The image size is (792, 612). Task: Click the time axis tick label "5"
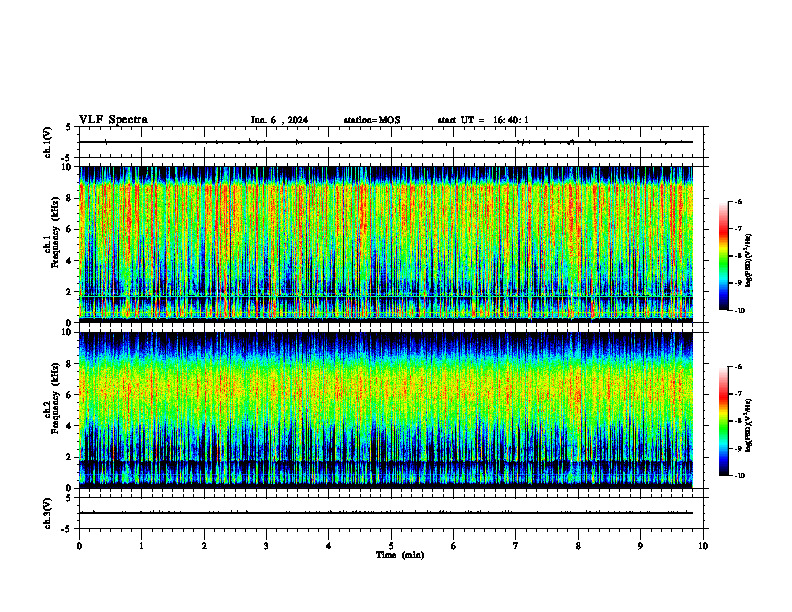(391, 546)
